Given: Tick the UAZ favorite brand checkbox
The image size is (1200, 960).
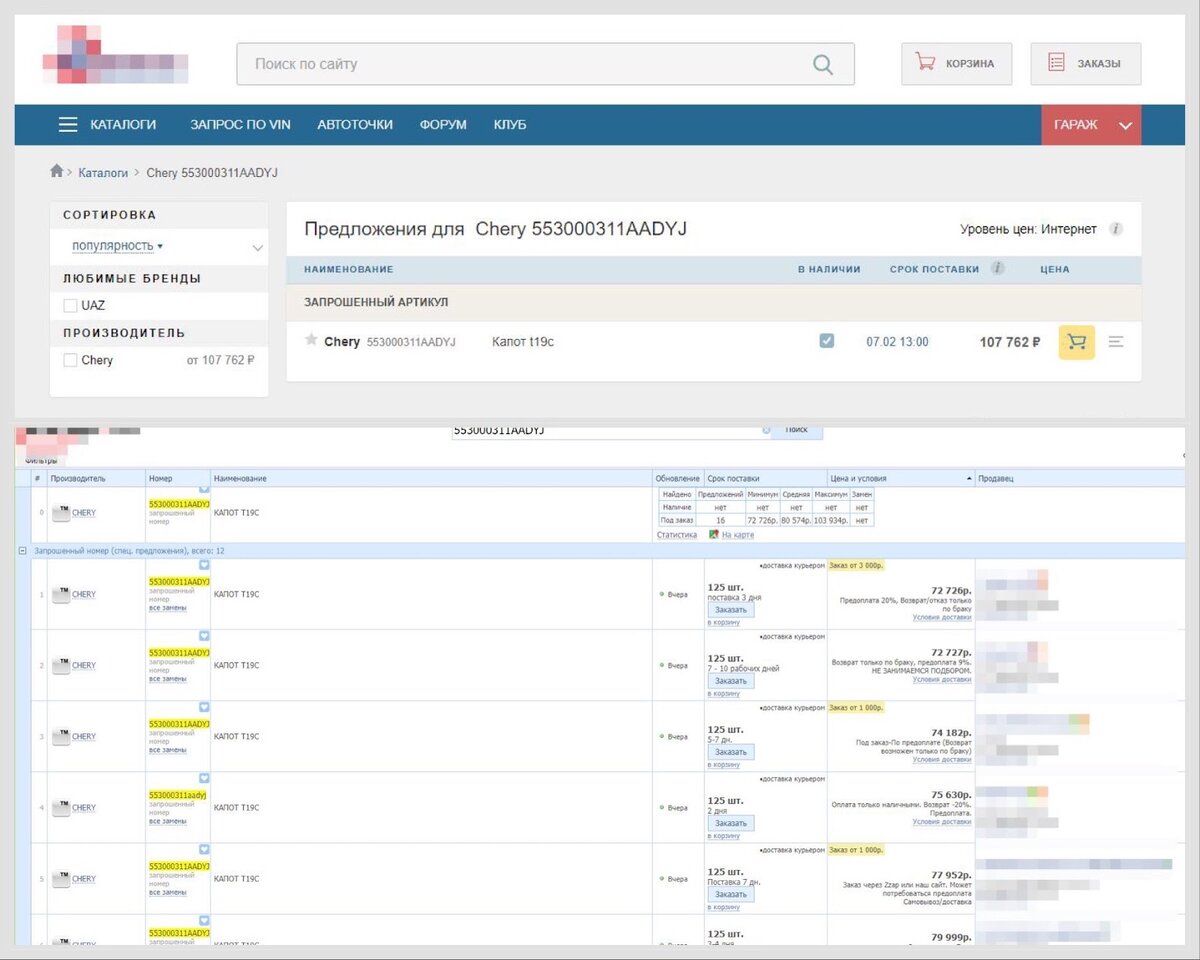Looking at the screenshot, I should coord(70,305).
